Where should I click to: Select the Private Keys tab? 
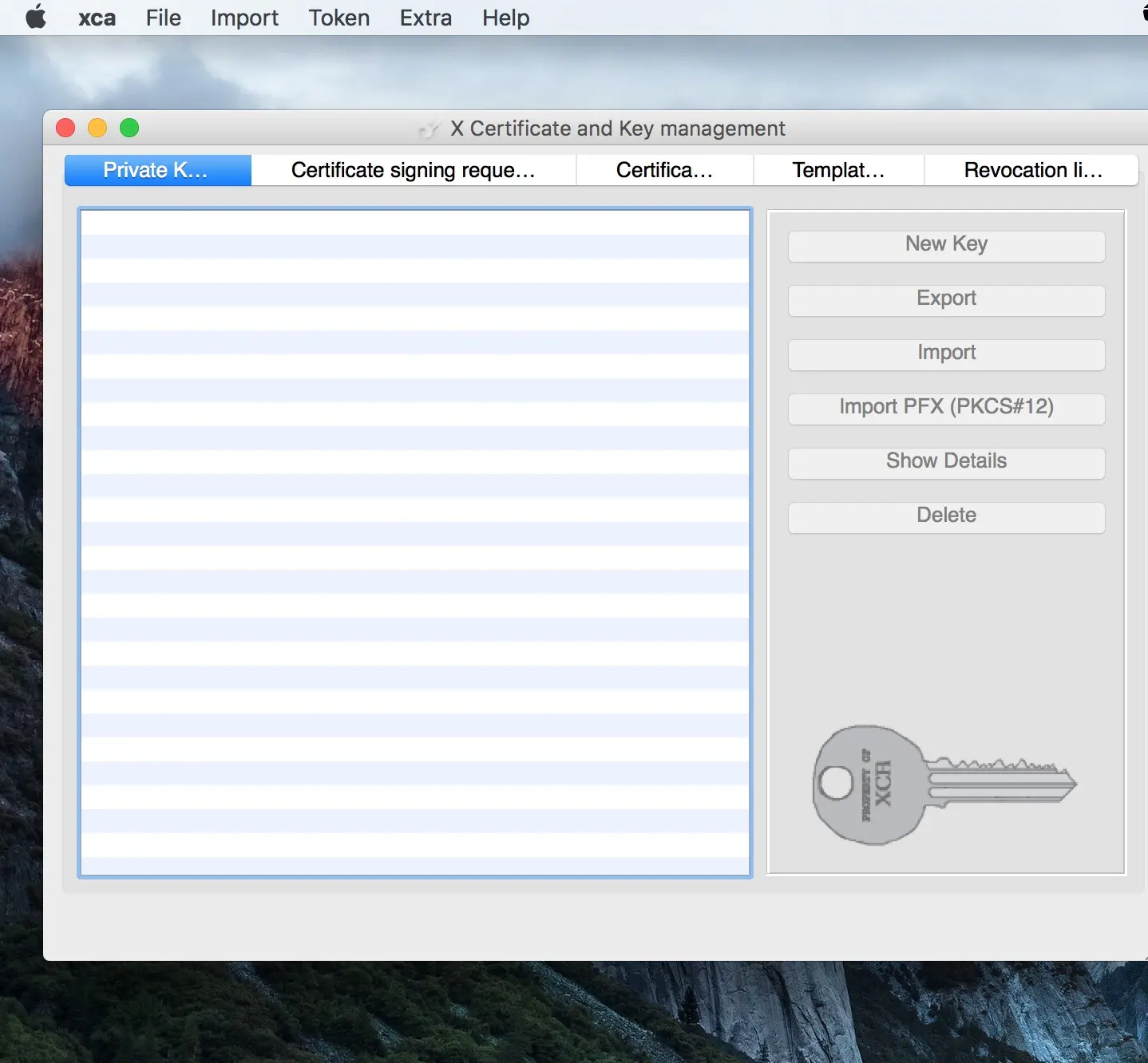(x=158, y=170)
